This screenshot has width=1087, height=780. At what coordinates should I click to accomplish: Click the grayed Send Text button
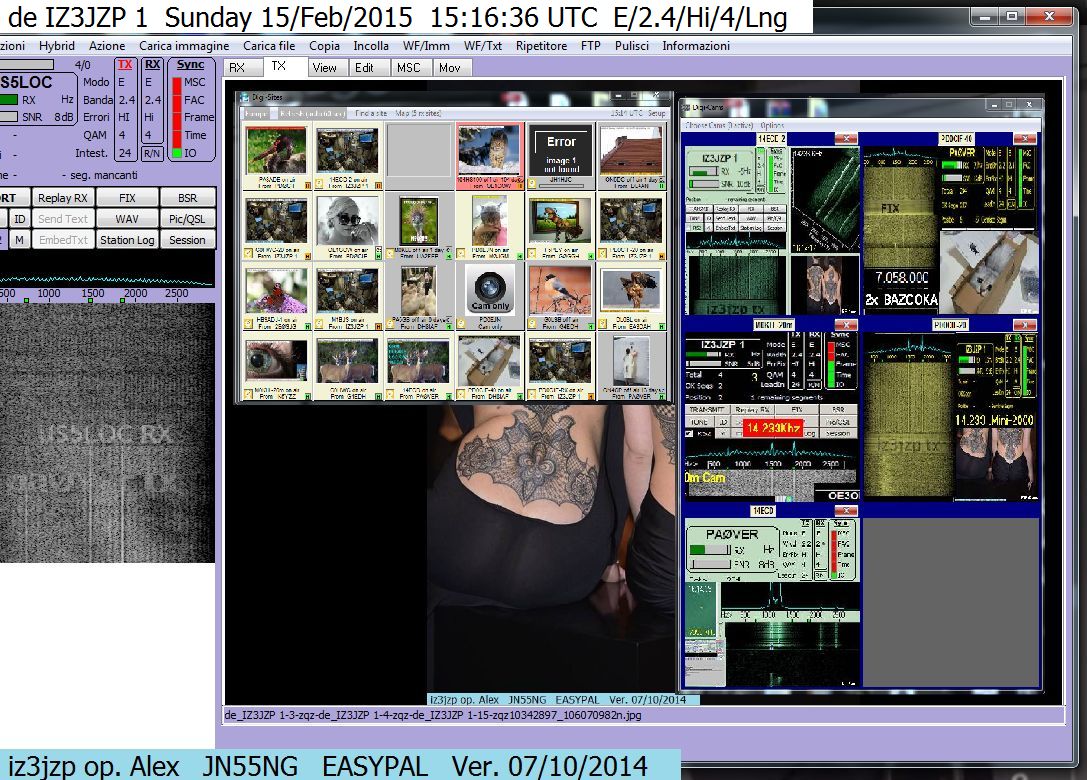tap(62, 218)
